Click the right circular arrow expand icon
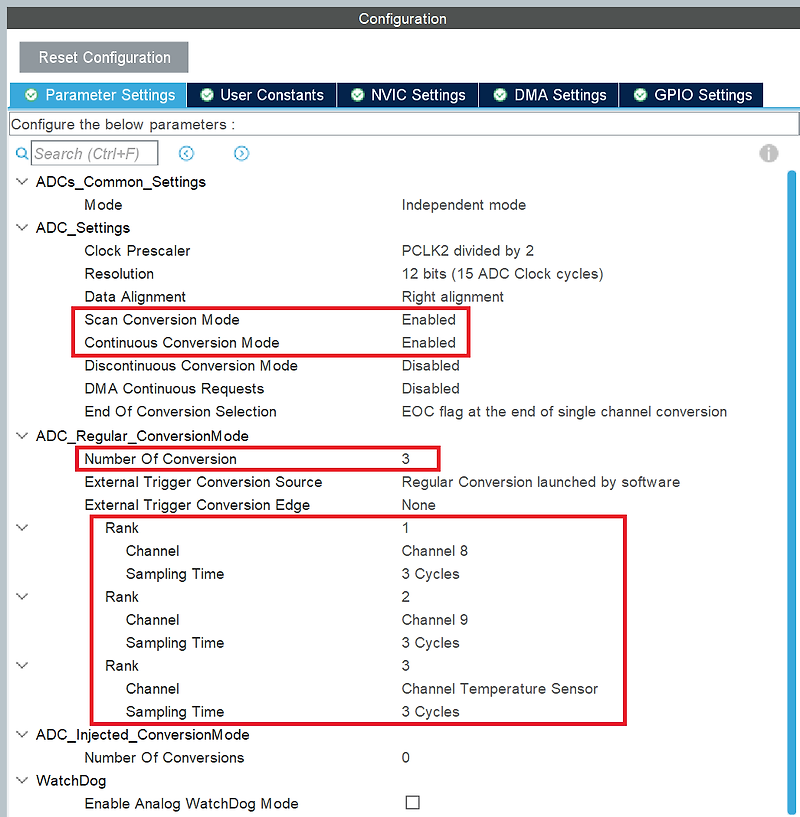800x817 pixels. [x=240, y=153]
